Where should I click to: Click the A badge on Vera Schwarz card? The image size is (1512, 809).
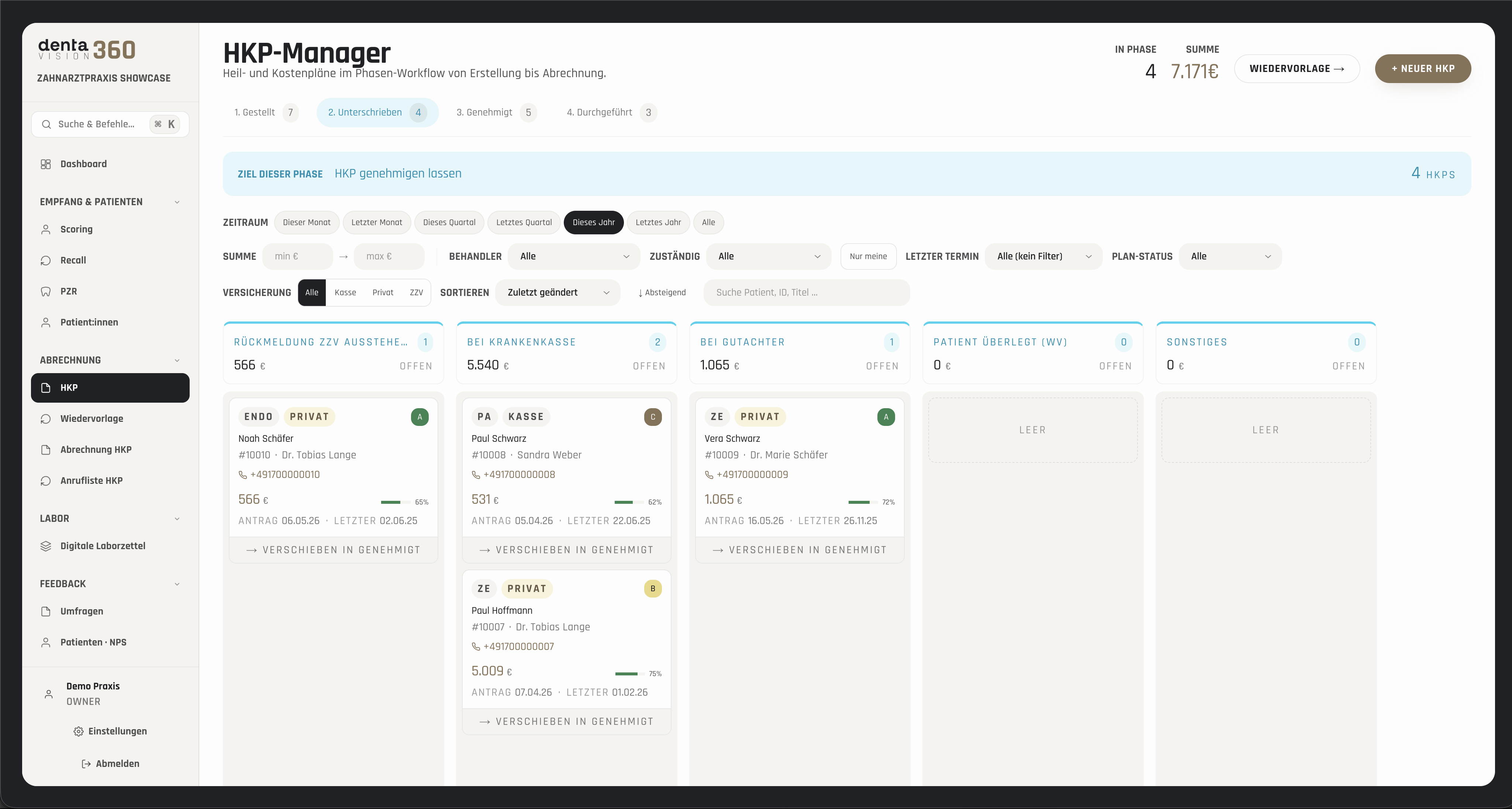(x=886, y=417)
